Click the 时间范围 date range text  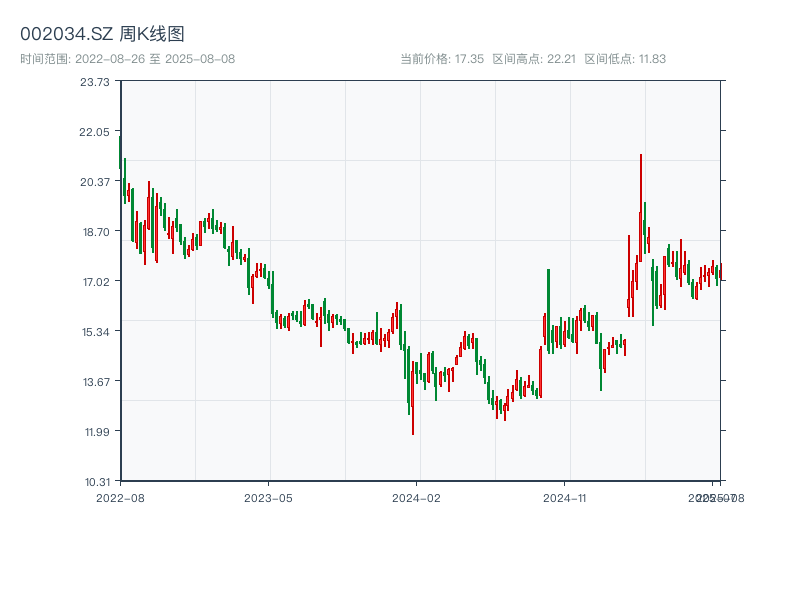point(127,59)
